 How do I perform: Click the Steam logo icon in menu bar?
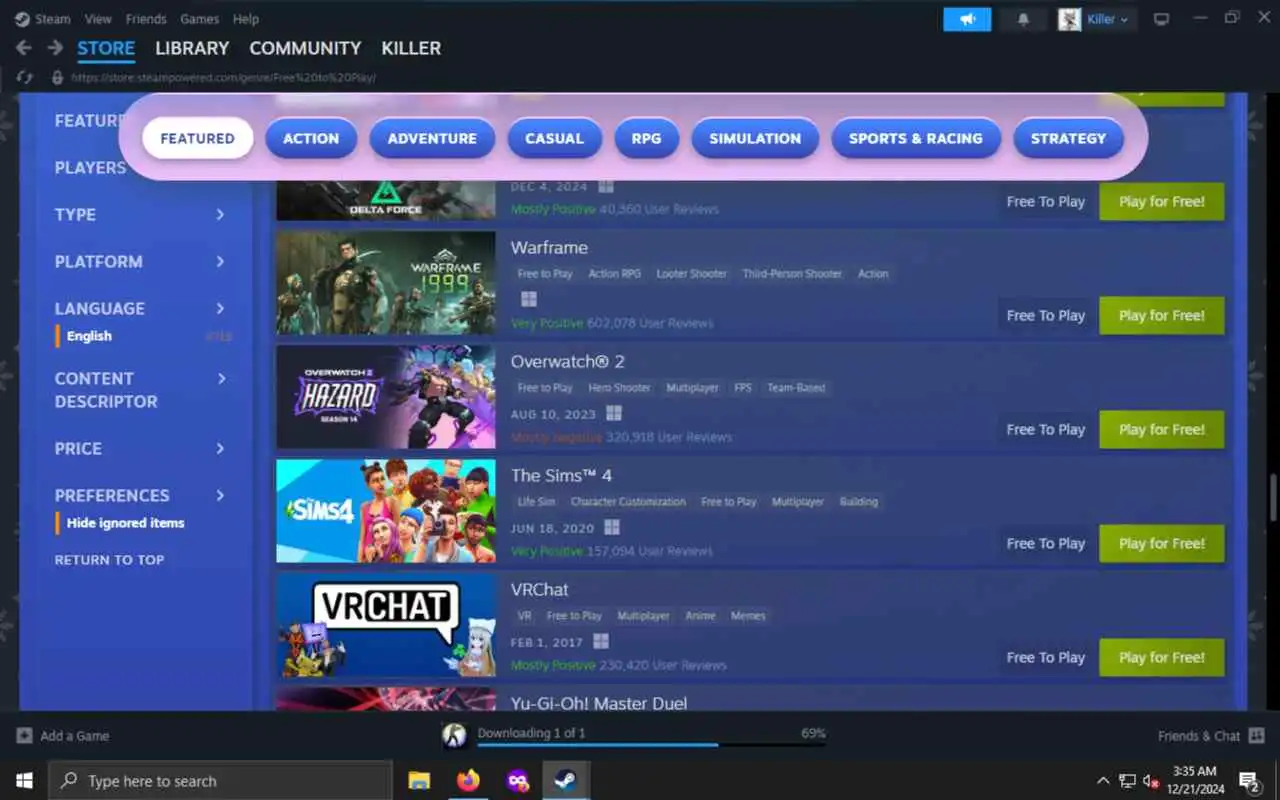[23, 19]
